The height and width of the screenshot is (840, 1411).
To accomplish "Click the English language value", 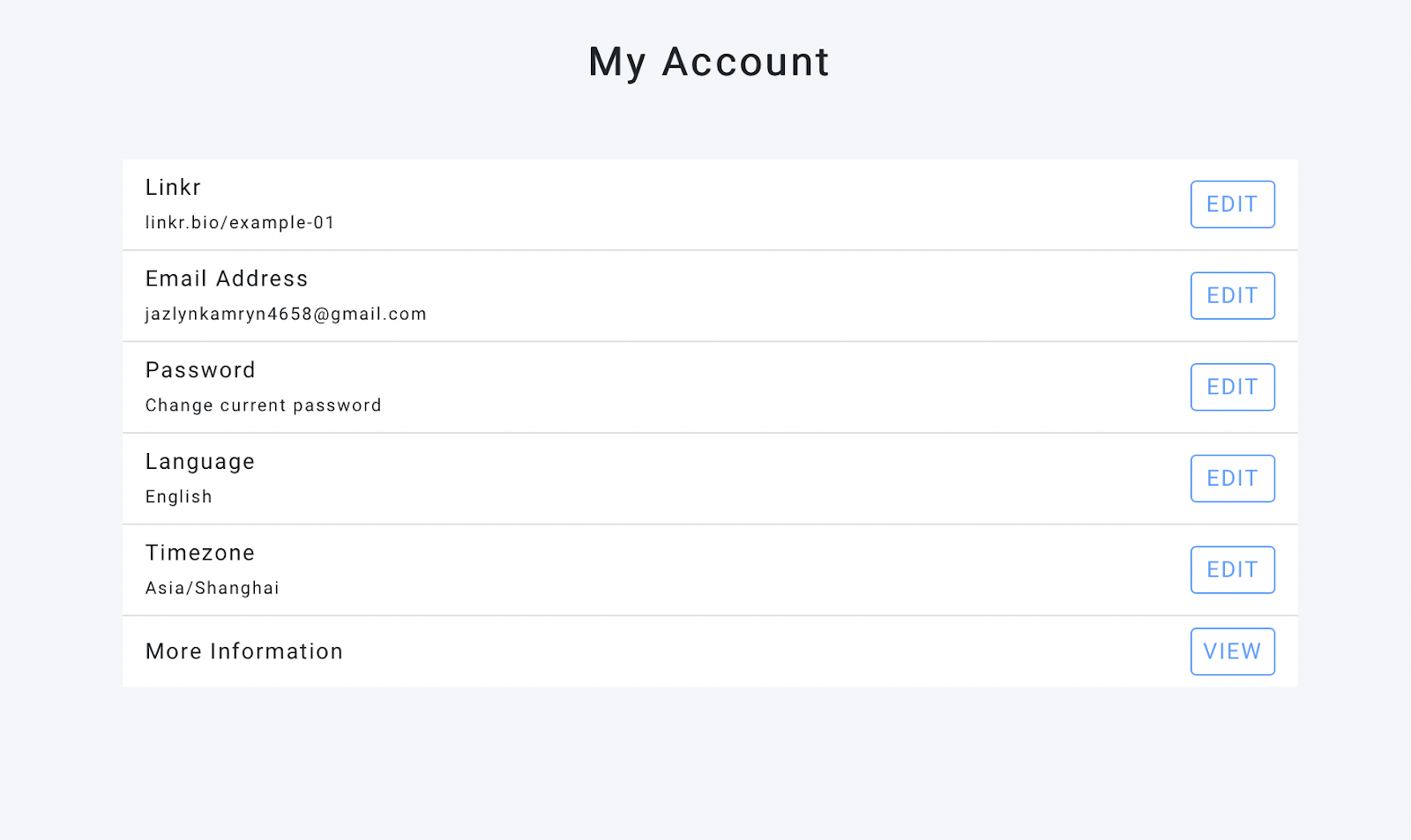I will 178,497.
